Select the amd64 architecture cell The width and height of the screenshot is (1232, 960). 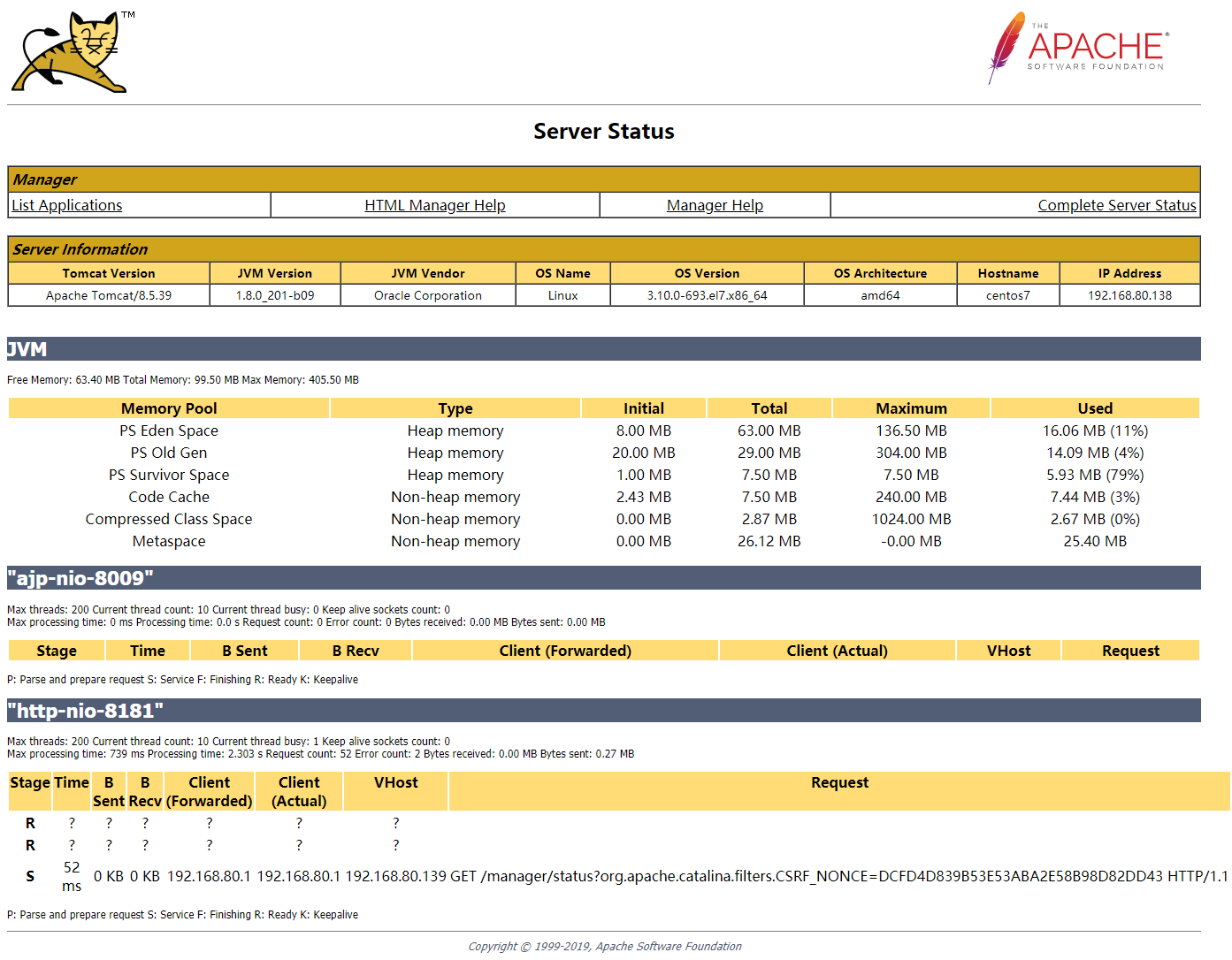point(880,295)
